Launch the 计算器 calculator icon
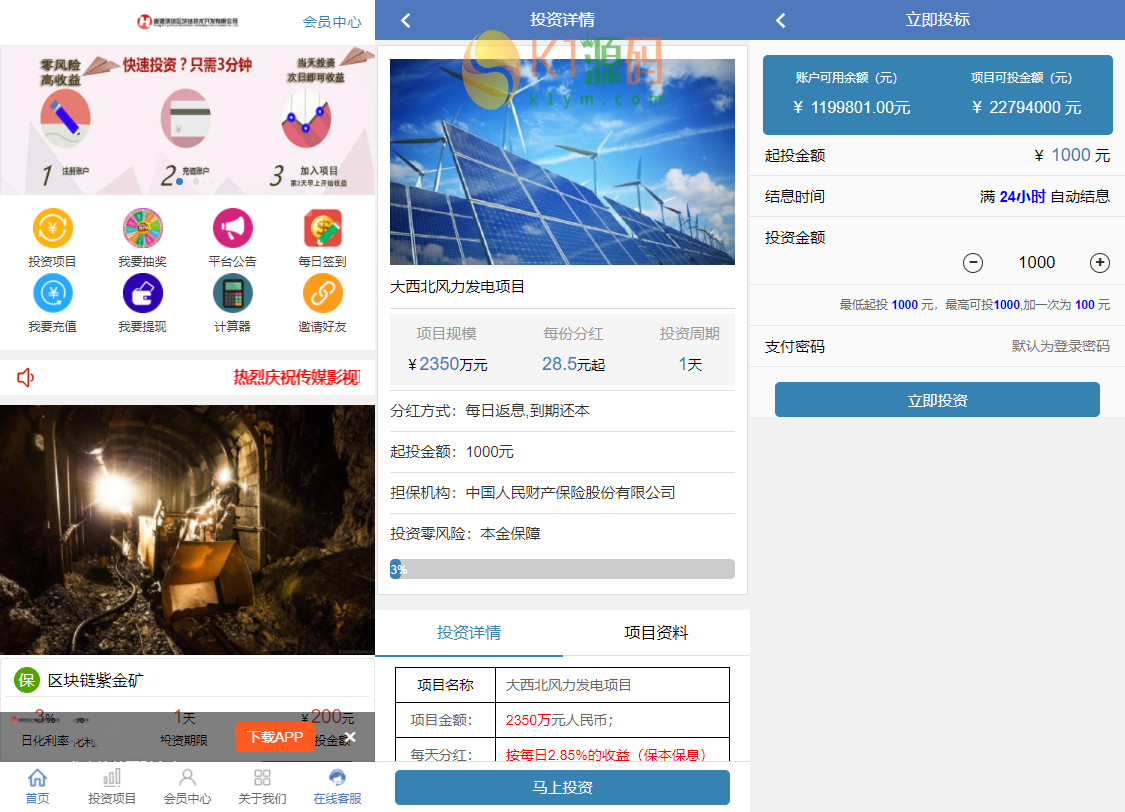 232,293
